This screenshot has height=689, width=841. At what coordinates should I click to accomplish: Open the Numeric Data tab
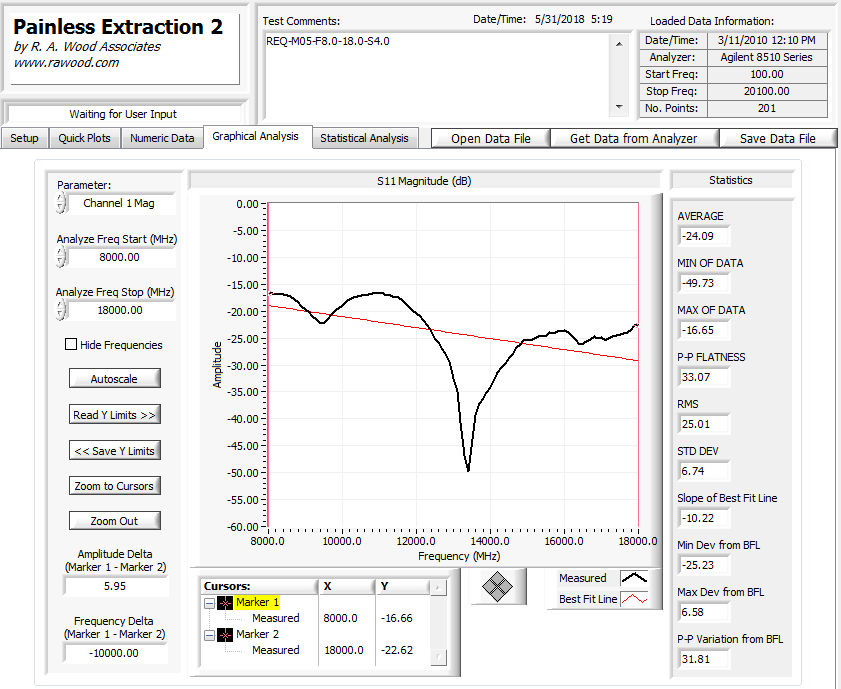click(162, 138)
